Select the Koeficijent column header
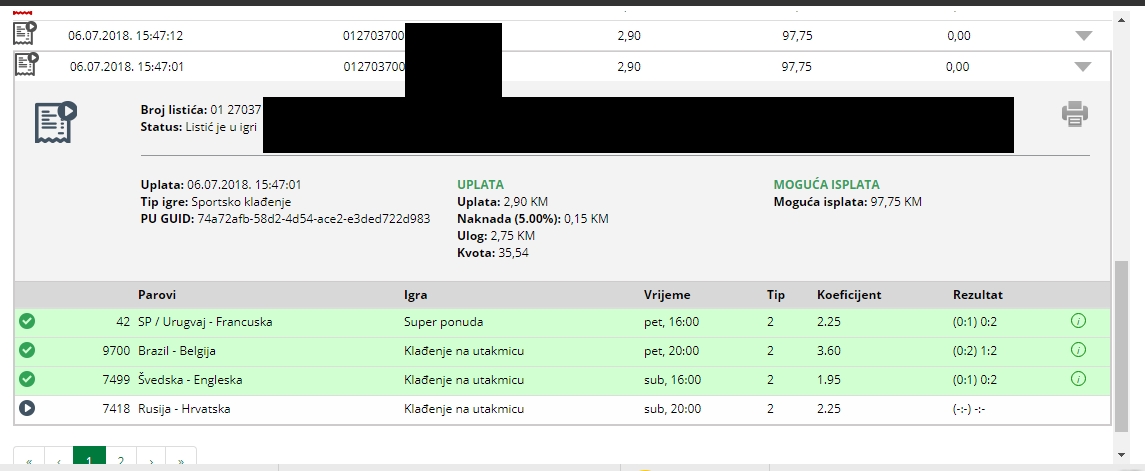Screen dimensions: 1145x471 click(849, 295)
